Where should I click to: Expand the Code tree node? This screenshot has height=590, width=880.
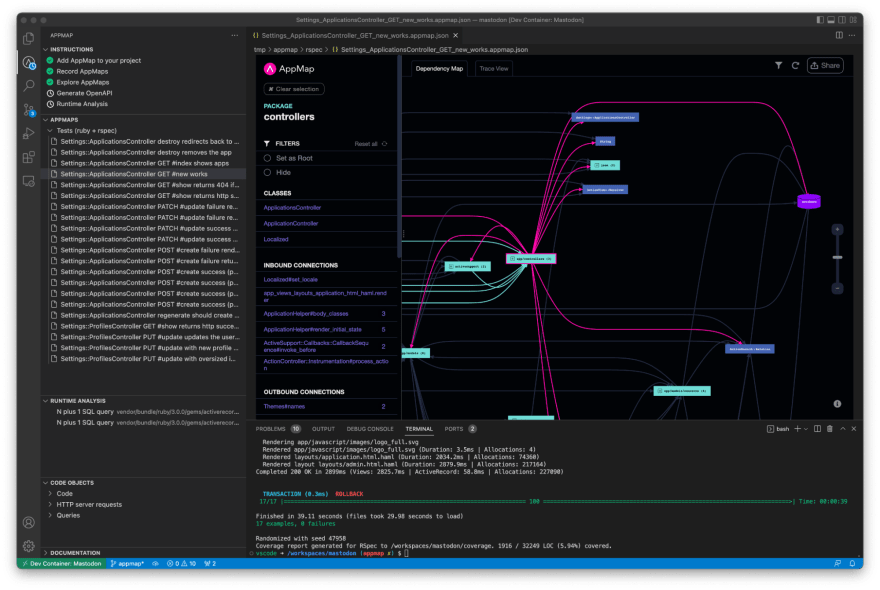[65, 493]
